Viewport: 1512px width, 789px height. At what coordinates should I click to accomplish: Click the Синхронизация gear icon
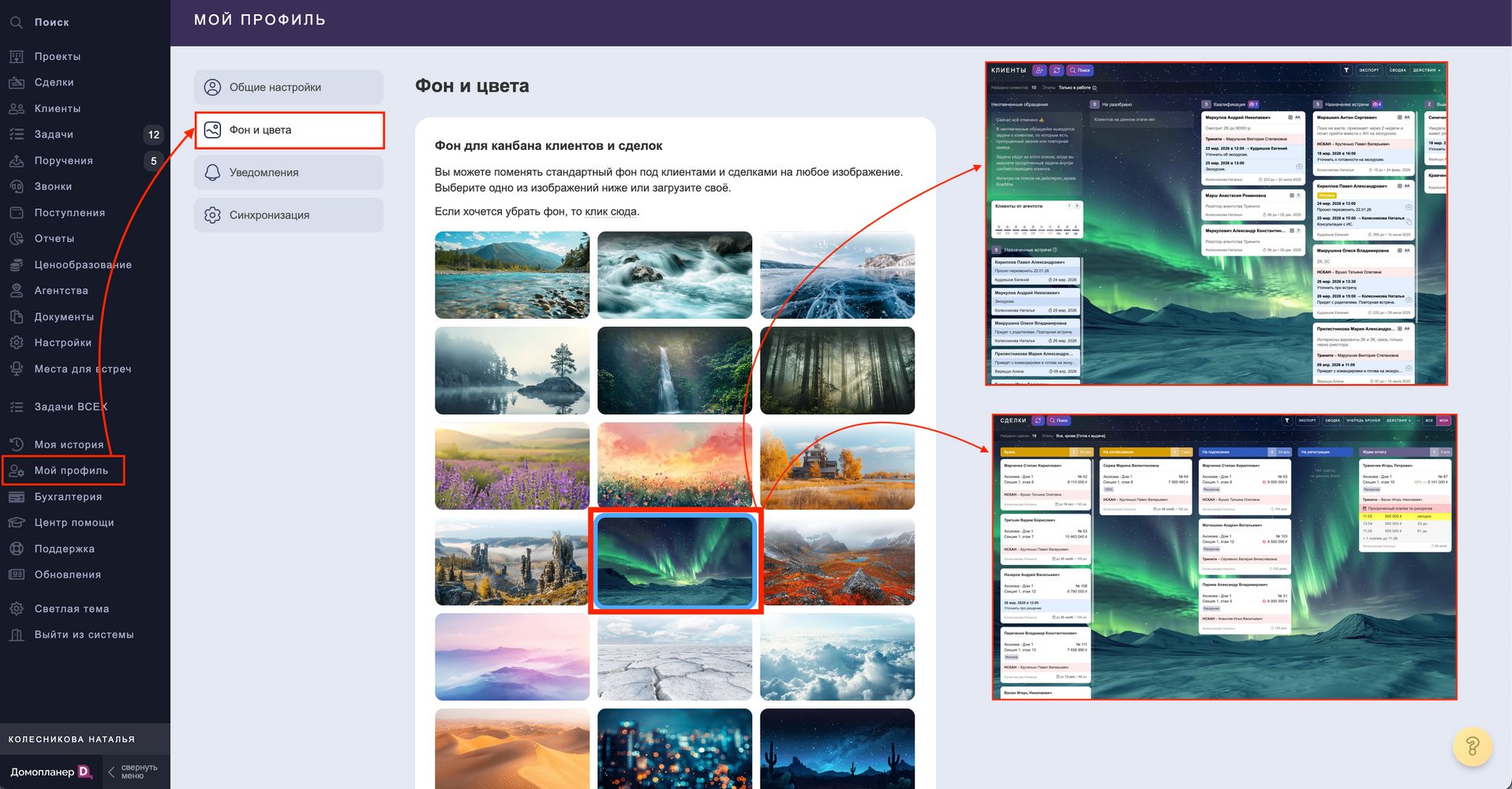(x=212, y=215)
